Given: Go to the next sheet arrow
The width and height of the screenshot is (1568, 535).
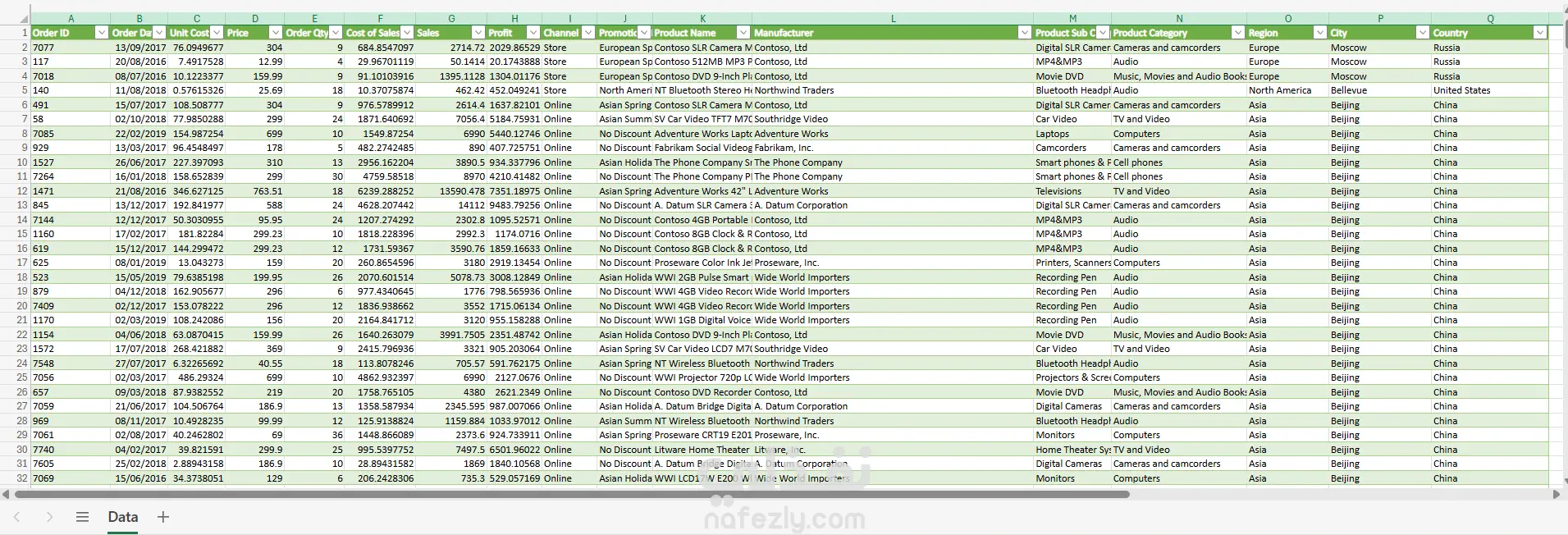Looking at the screenshot, I should click(x=49, y=517).
